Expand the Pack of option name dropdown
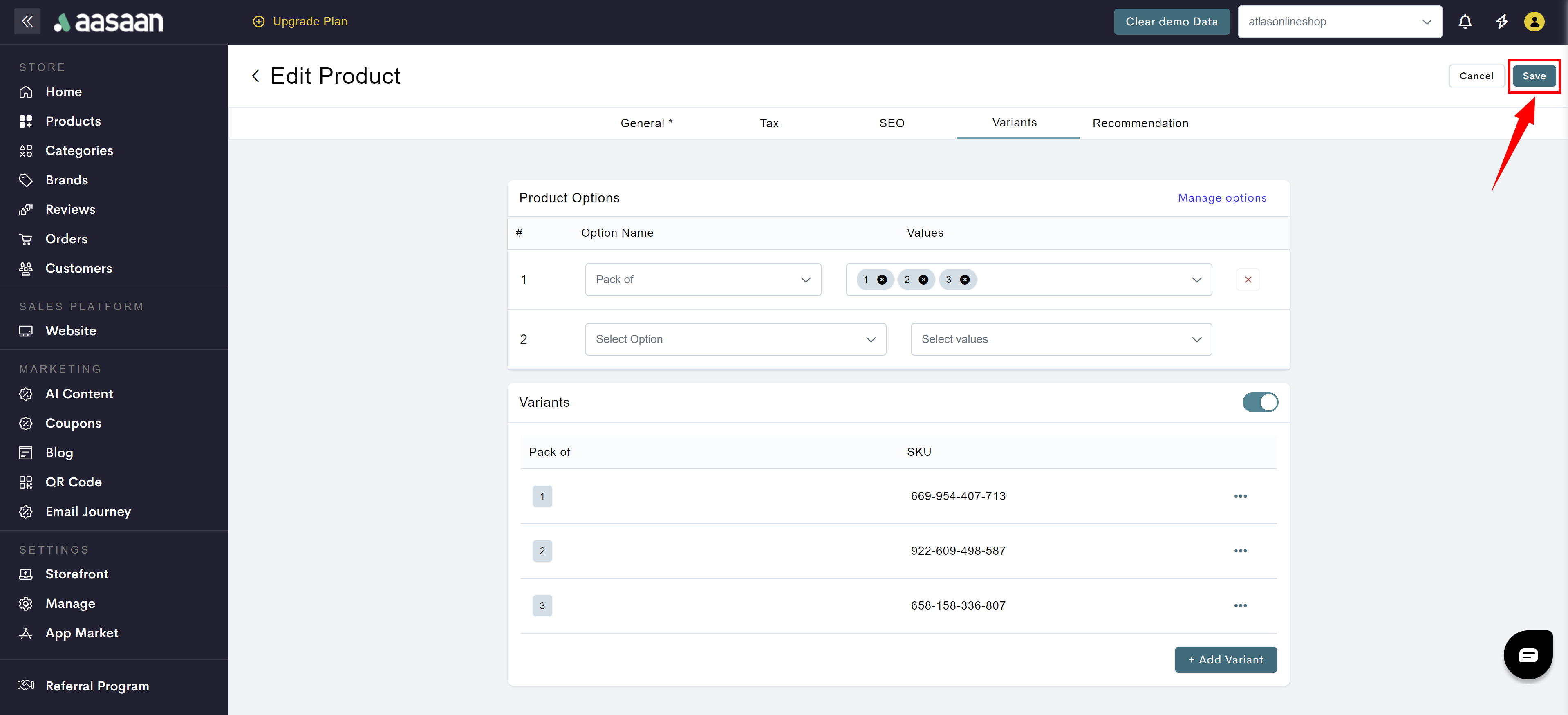The width and height of the screenshot is (1568, 715). coord(702,279)
